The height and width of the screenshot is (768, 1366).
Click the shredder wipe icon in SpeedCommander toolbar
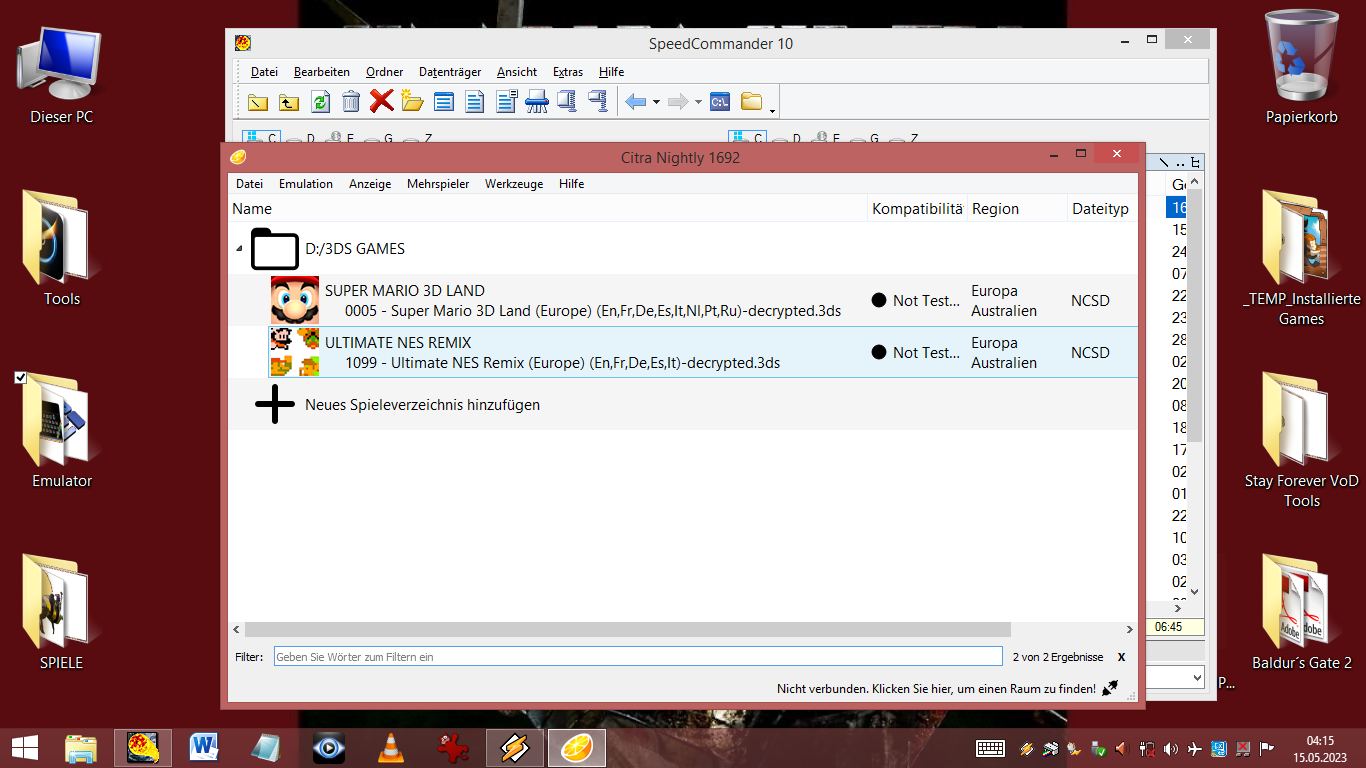point(537,101)
